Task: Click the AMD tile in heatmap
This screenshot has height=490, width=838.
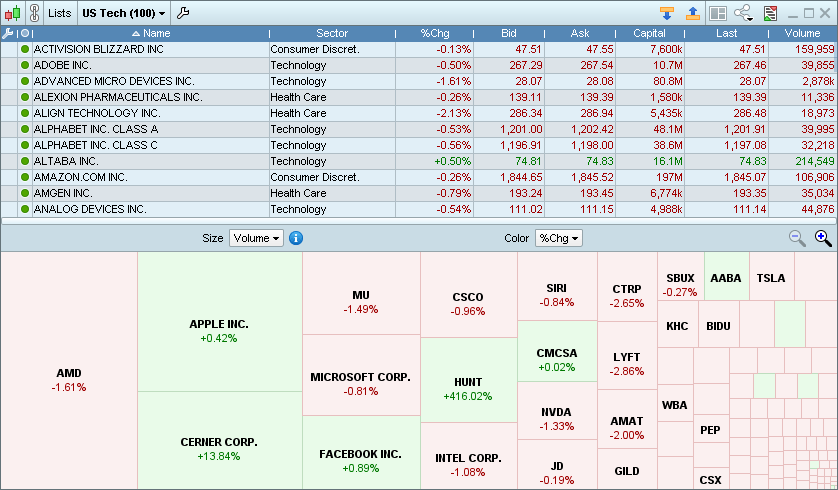Action: coord(69,380)
